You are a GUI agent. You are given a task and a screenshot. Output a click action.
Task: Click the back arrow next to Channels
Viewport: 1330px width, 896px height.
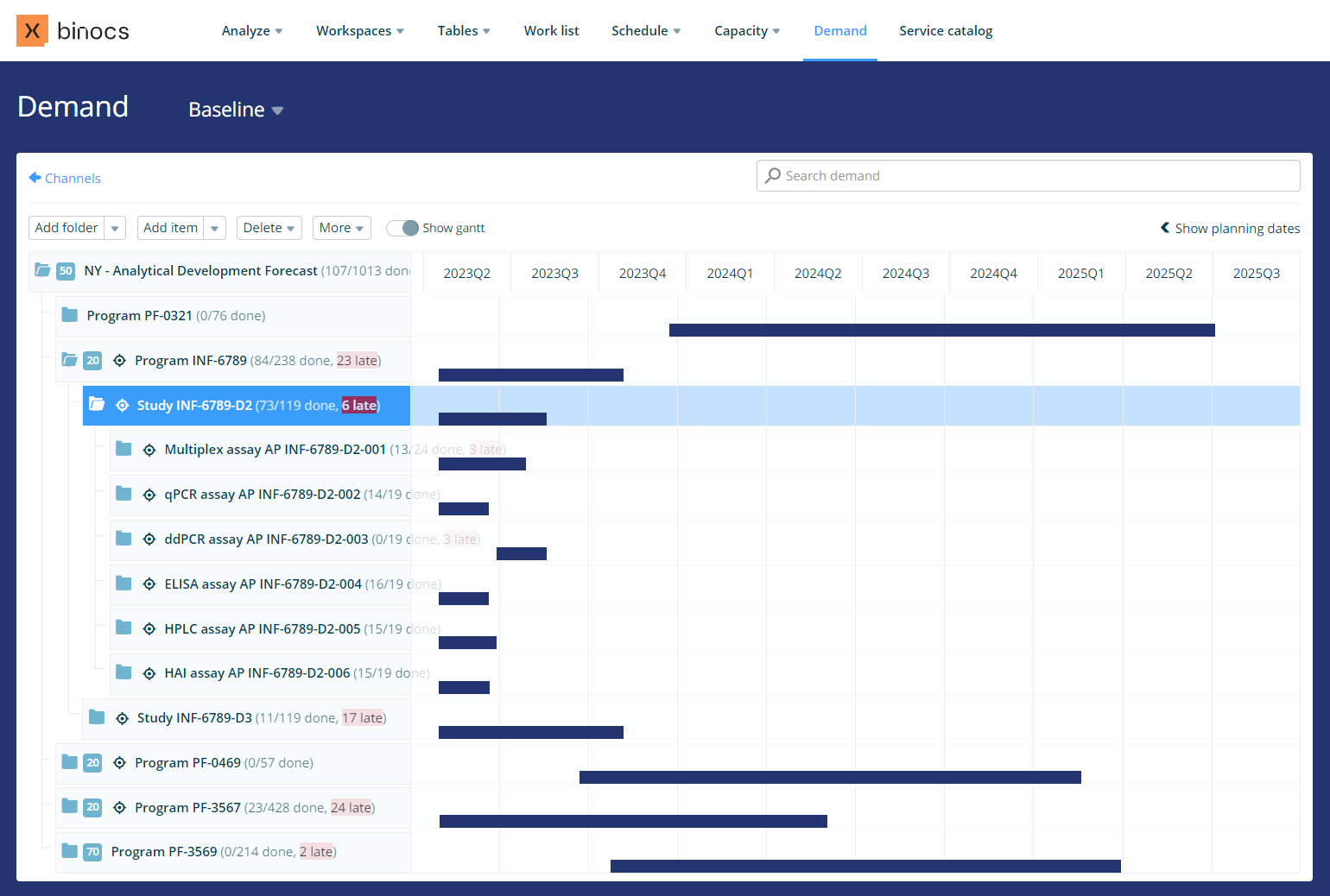(x=35, y=178)
